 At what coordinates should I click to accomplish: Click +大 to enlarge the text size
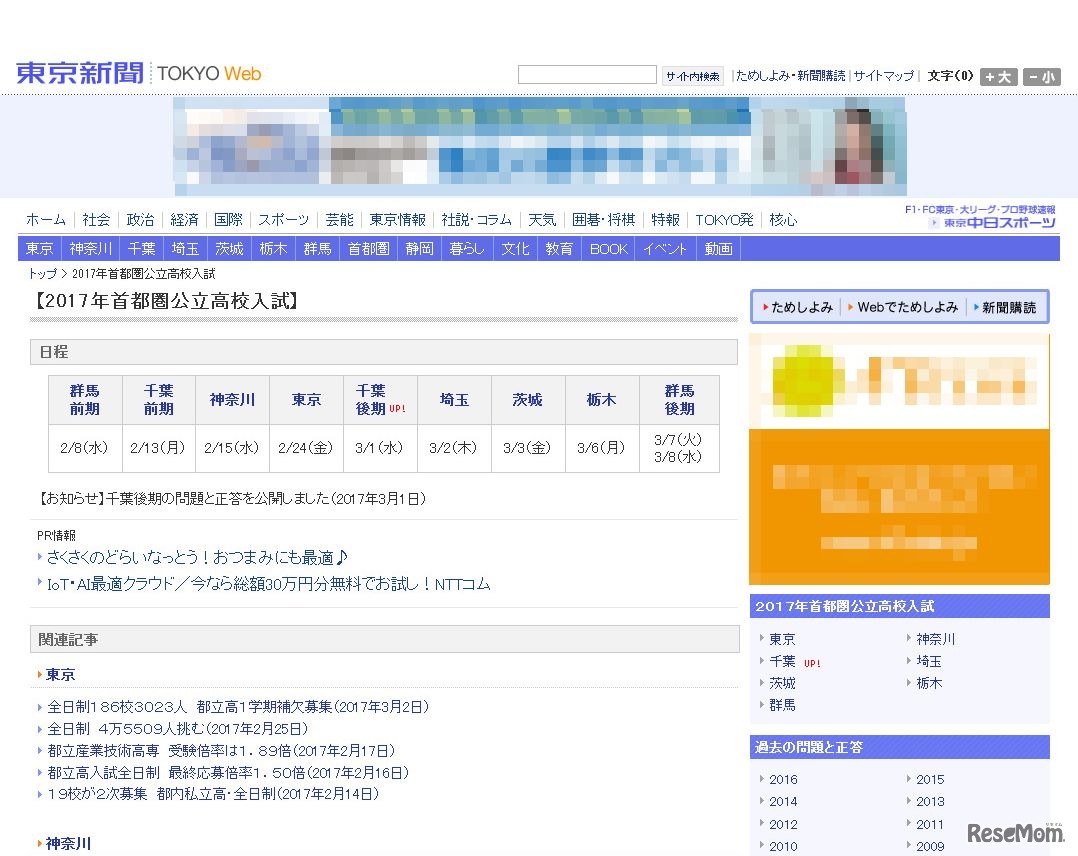tap(998, 76)
